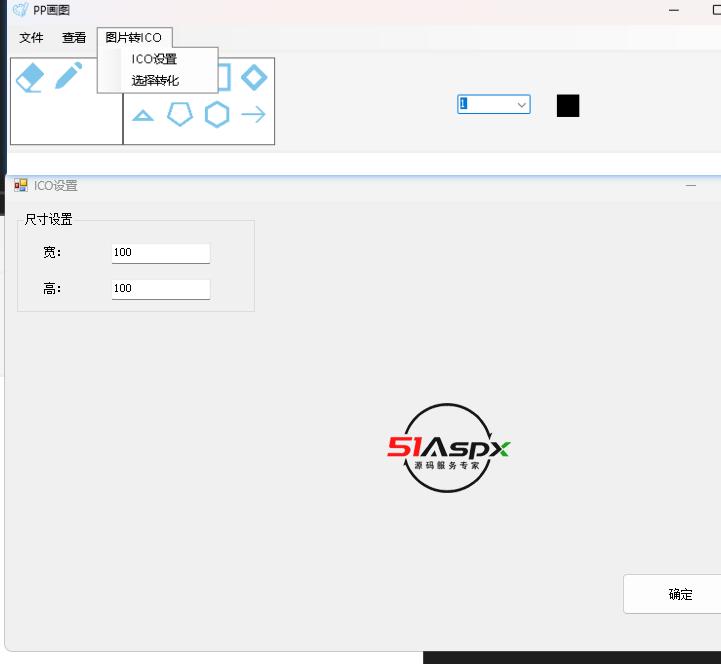Screen dimensions: 721x664
Task: Select the Hexagon shape tool
Action: coord(217,114)
